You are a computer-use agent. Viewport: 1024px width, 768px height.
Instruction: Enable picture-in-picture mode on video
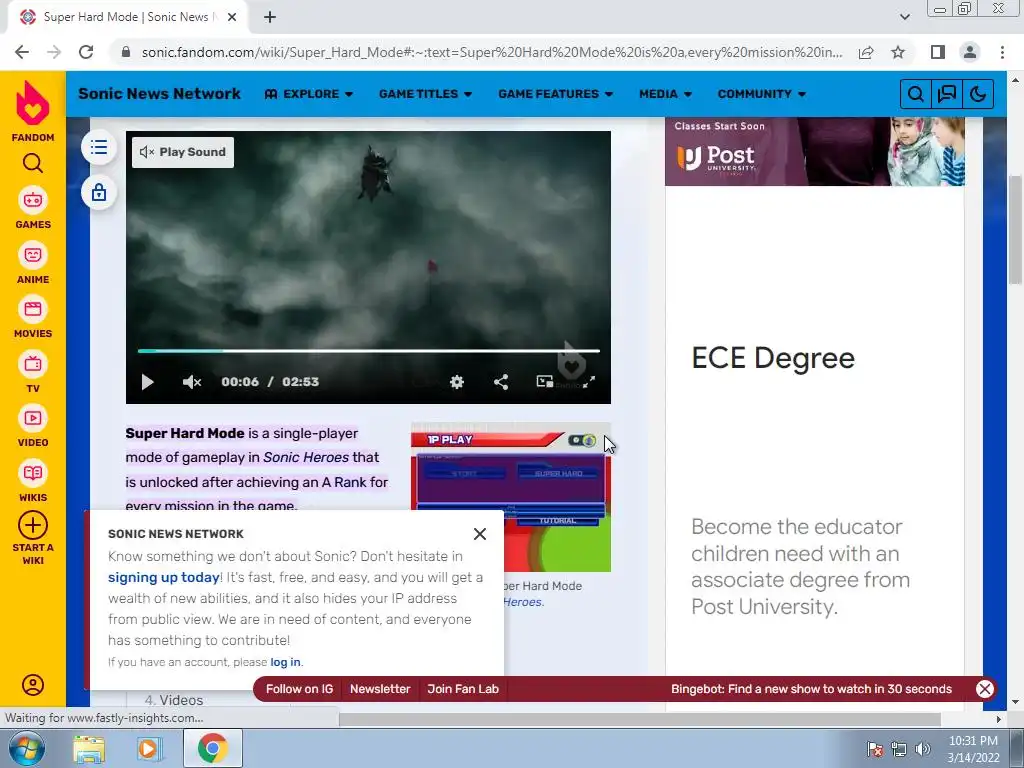click(544, 381)
